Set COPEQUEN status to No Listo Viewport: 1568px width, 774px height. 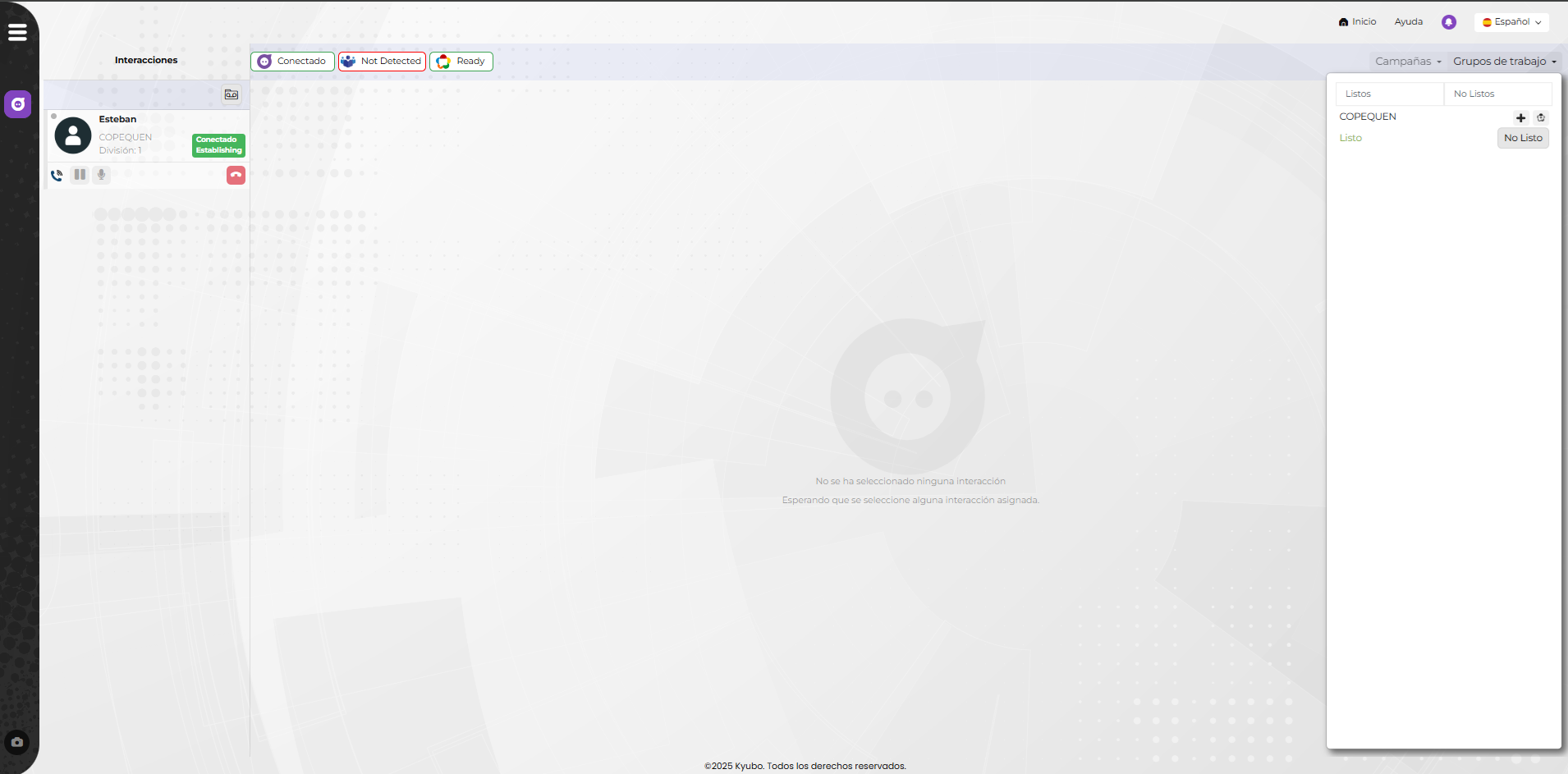click(1523, 138)
